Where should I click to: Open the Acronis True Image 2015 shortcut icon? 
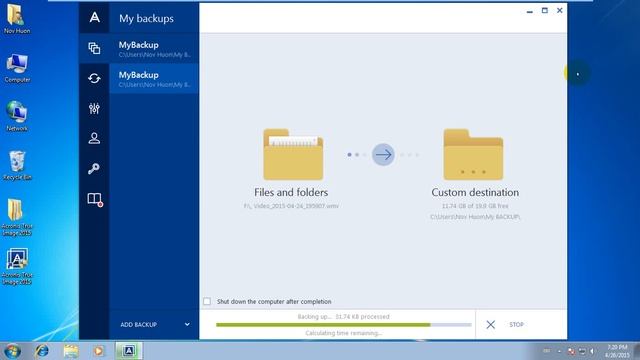tap(17, 266)
